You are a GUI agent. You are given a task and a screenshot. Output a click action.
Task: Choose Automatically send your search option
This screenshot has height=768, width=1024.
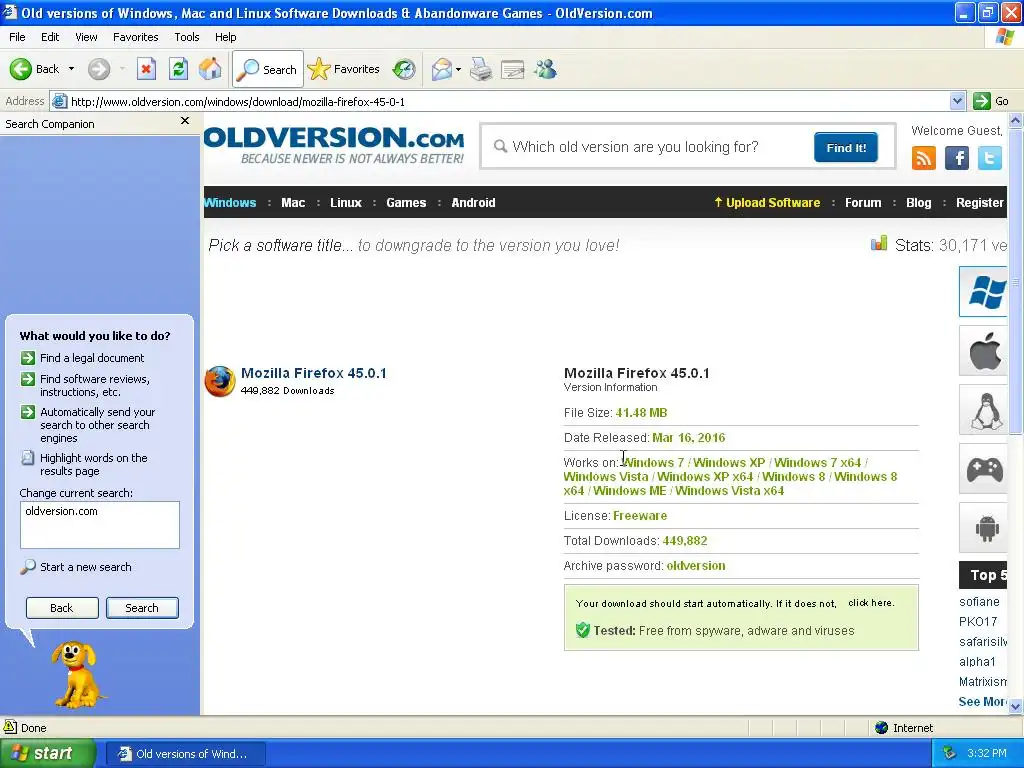[x=88, y=425]
